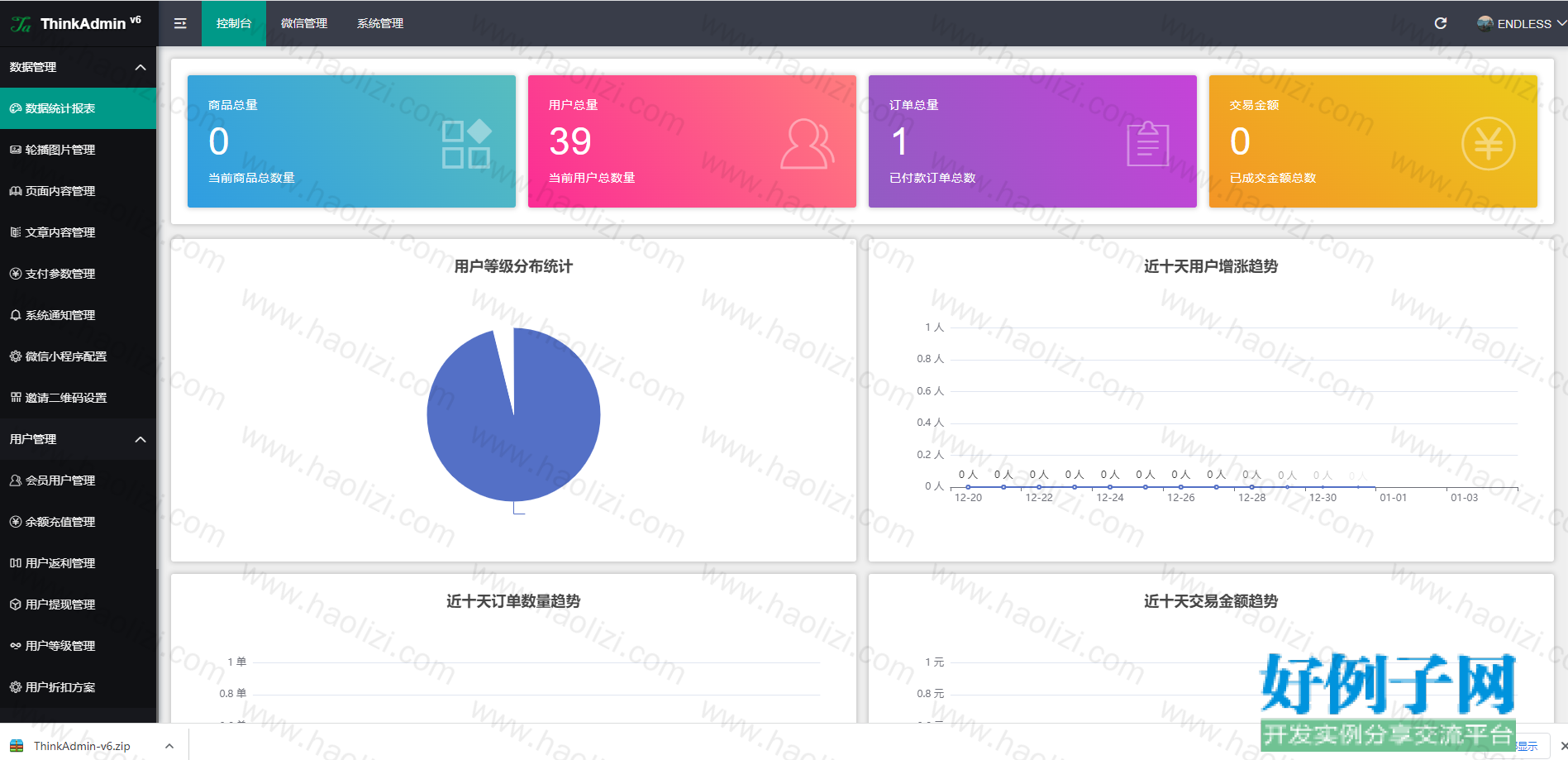Click the 微信小程序配置 gear icon
Viewport: 1568px width, 760px height.
click(16, 356)
